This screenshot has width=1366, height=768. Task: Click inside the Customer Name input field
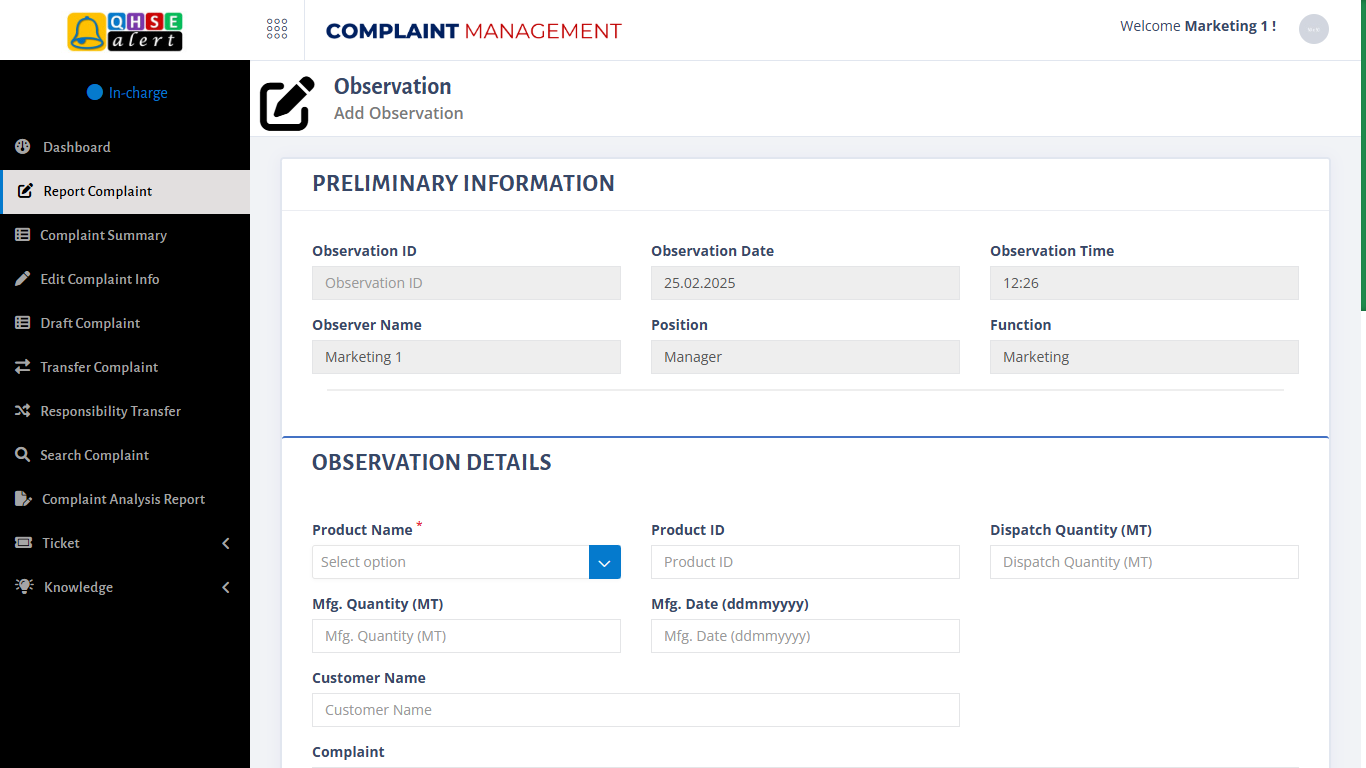pyautogui.click(x=635, y=710)
